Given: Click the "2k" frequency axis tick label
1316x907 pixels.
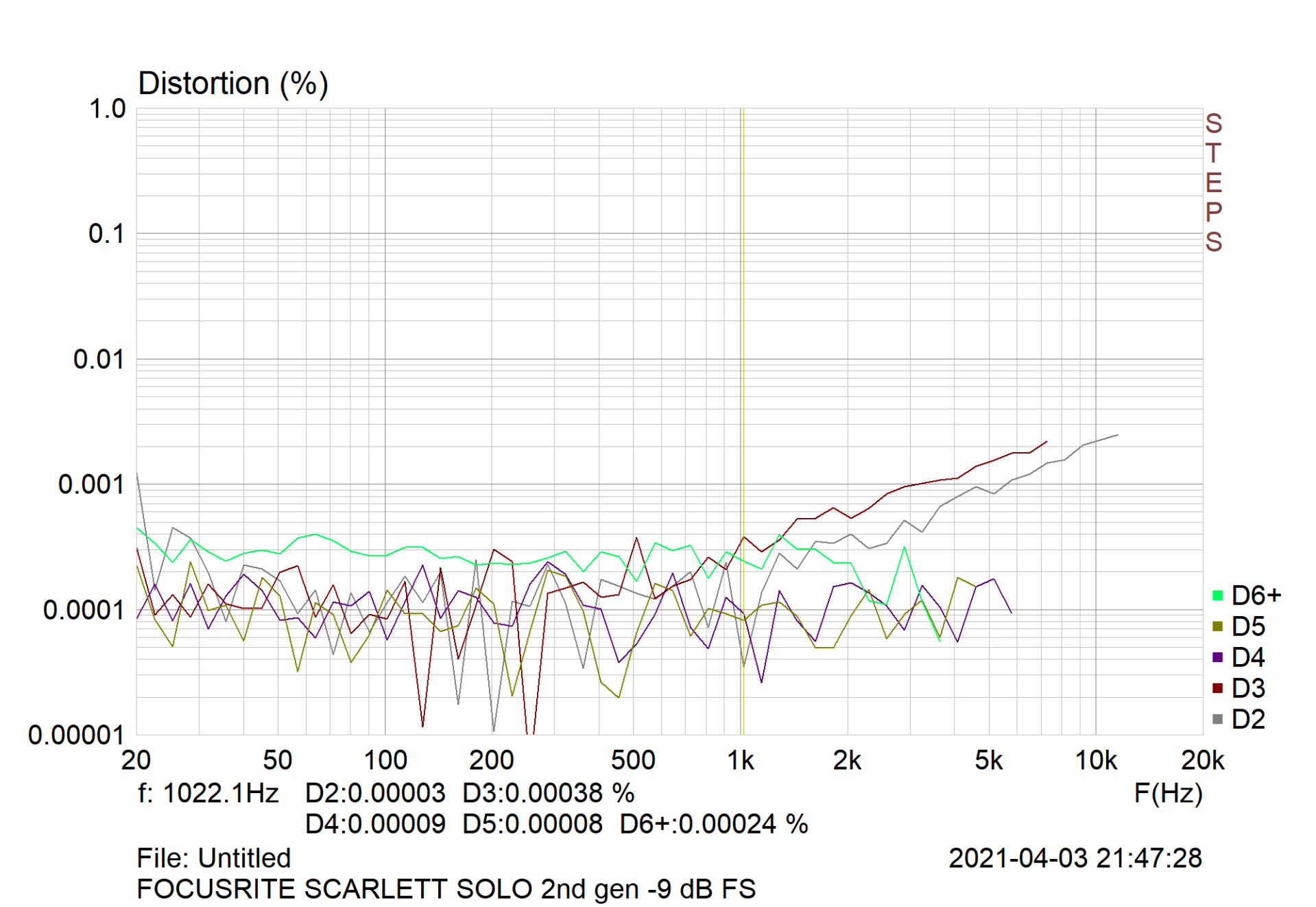Looking at the screenshot, I should (848, 760).
